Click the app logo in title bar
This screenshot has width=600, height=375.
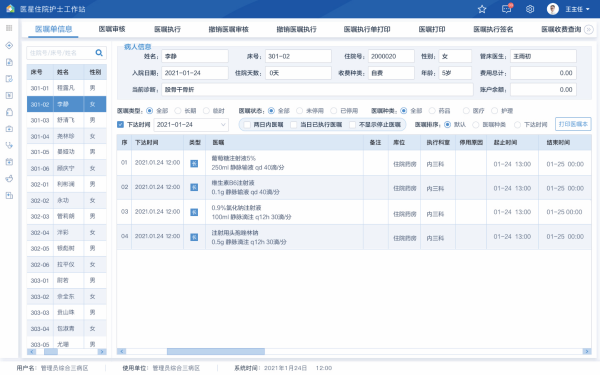click(10, 8)
